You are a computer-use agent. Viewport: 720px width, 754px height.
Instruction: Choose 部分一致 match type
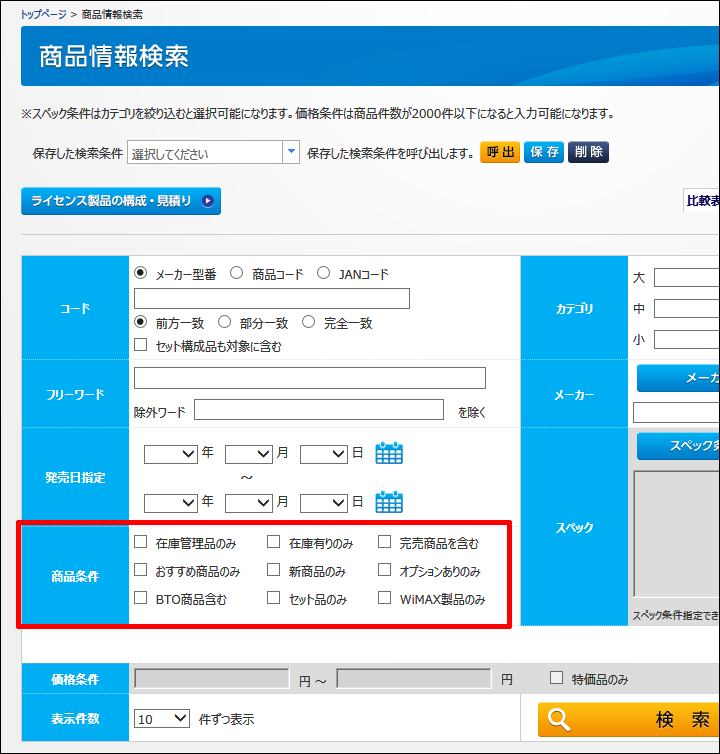click(x=224, y=322)
